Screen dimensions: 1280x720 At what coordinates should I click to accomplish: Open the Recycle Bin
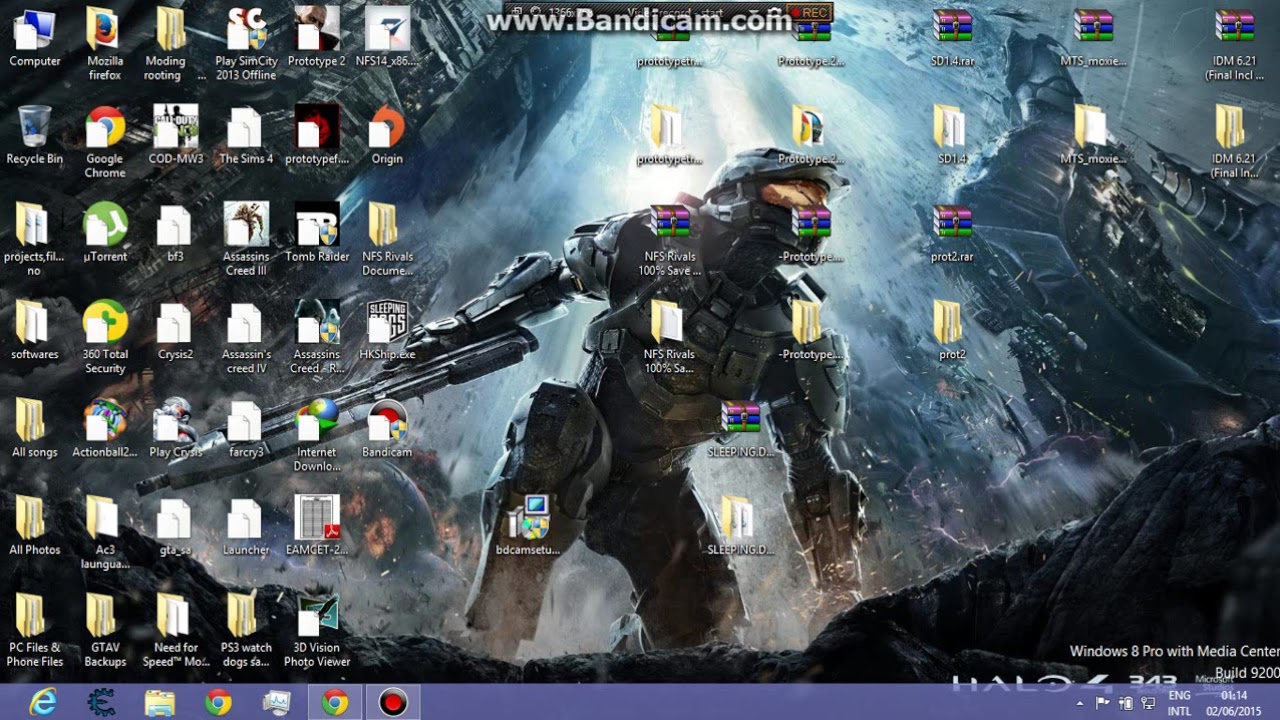(x=35, y=135)
